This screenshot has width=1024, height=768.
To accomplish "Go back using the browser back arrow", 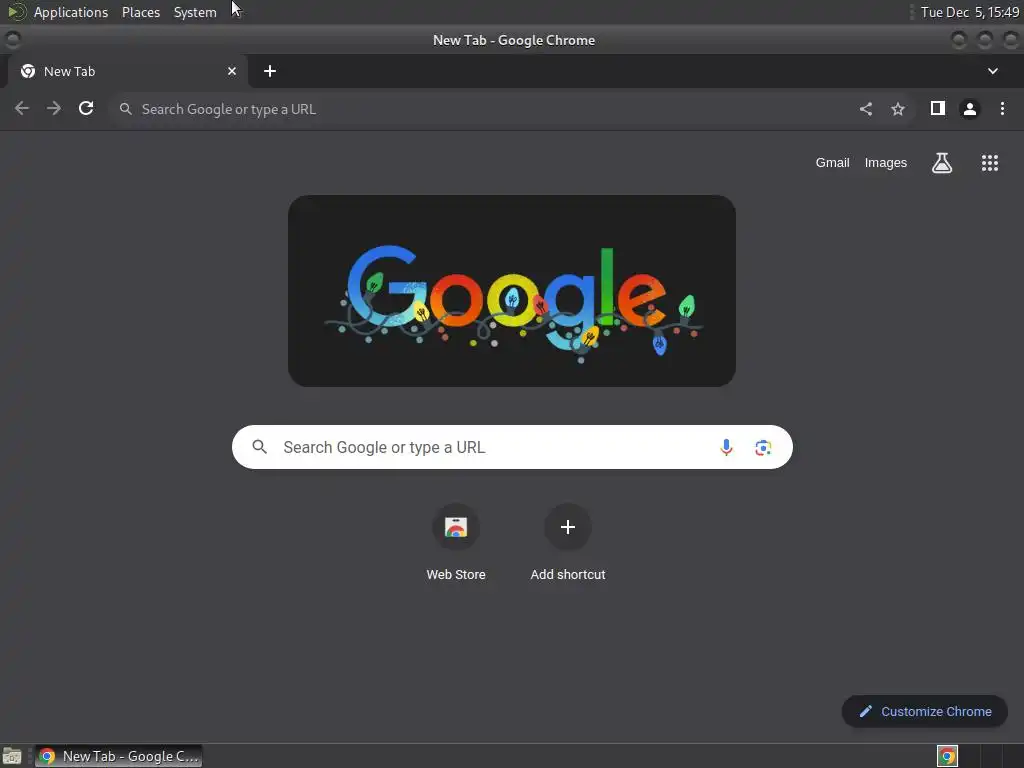I will [x=22, y=108].
